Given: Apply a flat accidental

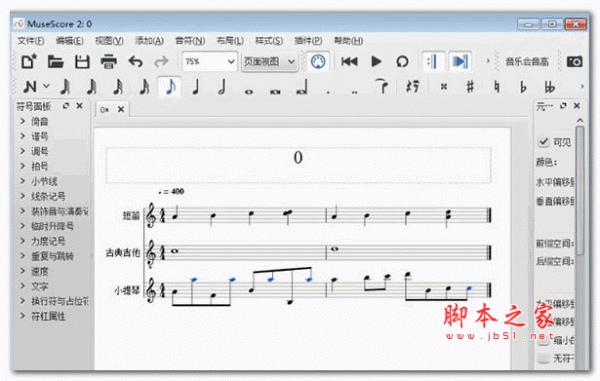Looking at the screenshot, I should 523,87.
